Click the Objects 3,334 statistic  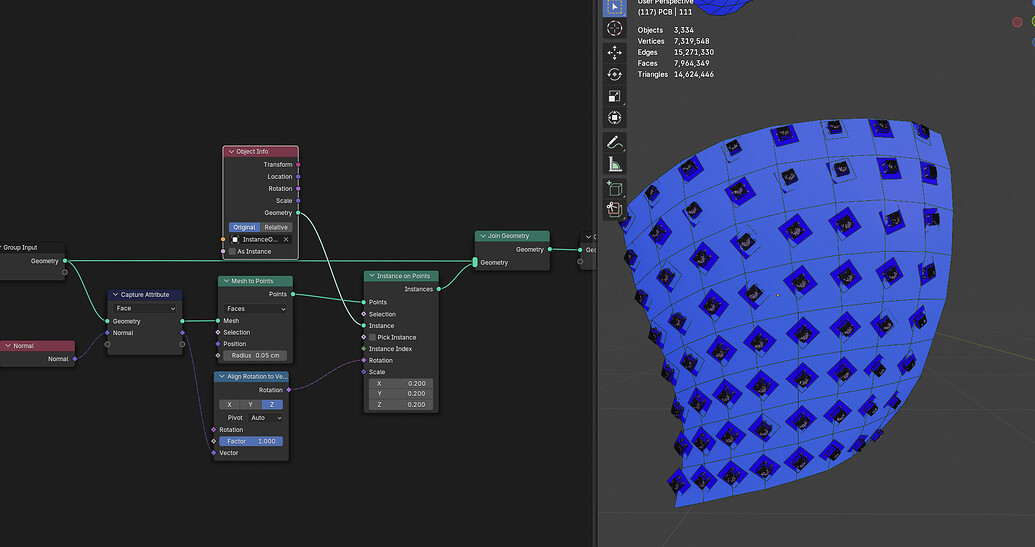pos(665,30)
